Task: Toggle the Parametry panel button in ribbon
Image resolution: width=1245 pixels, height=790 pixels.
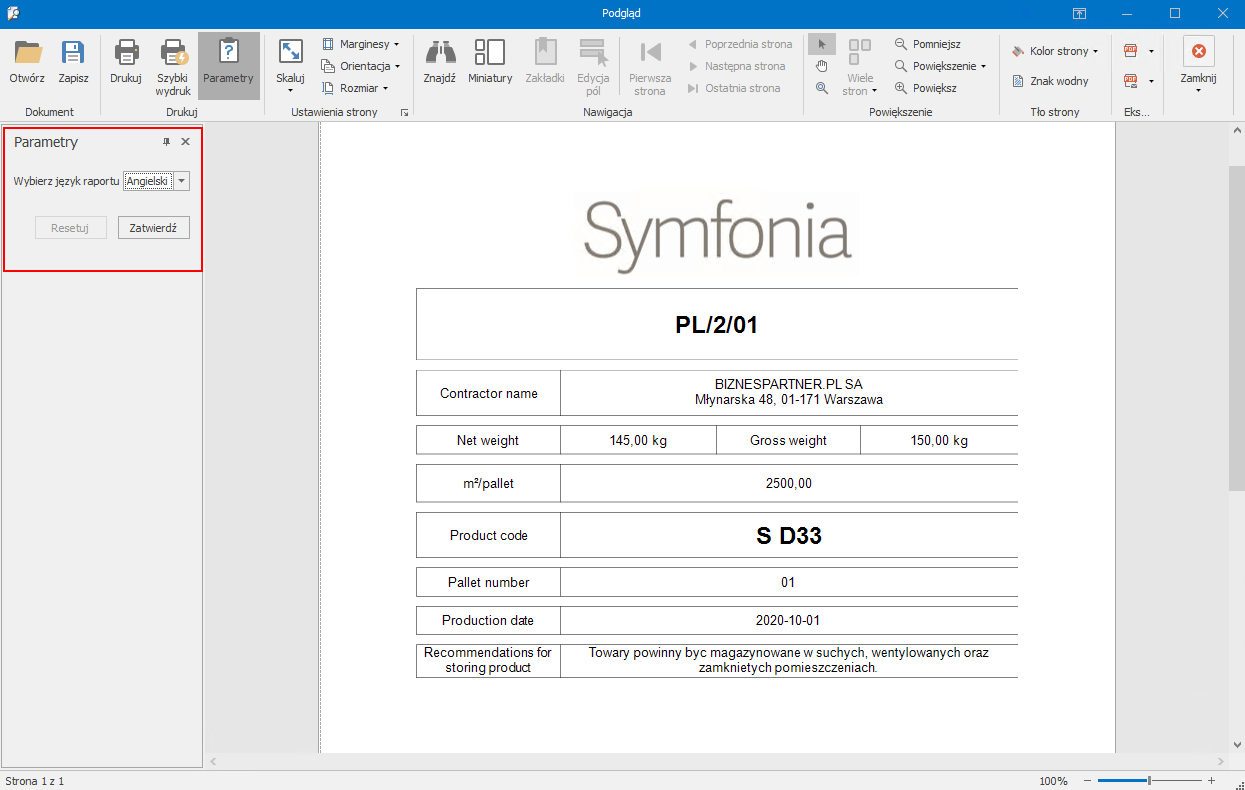Action: click(228, 65)
